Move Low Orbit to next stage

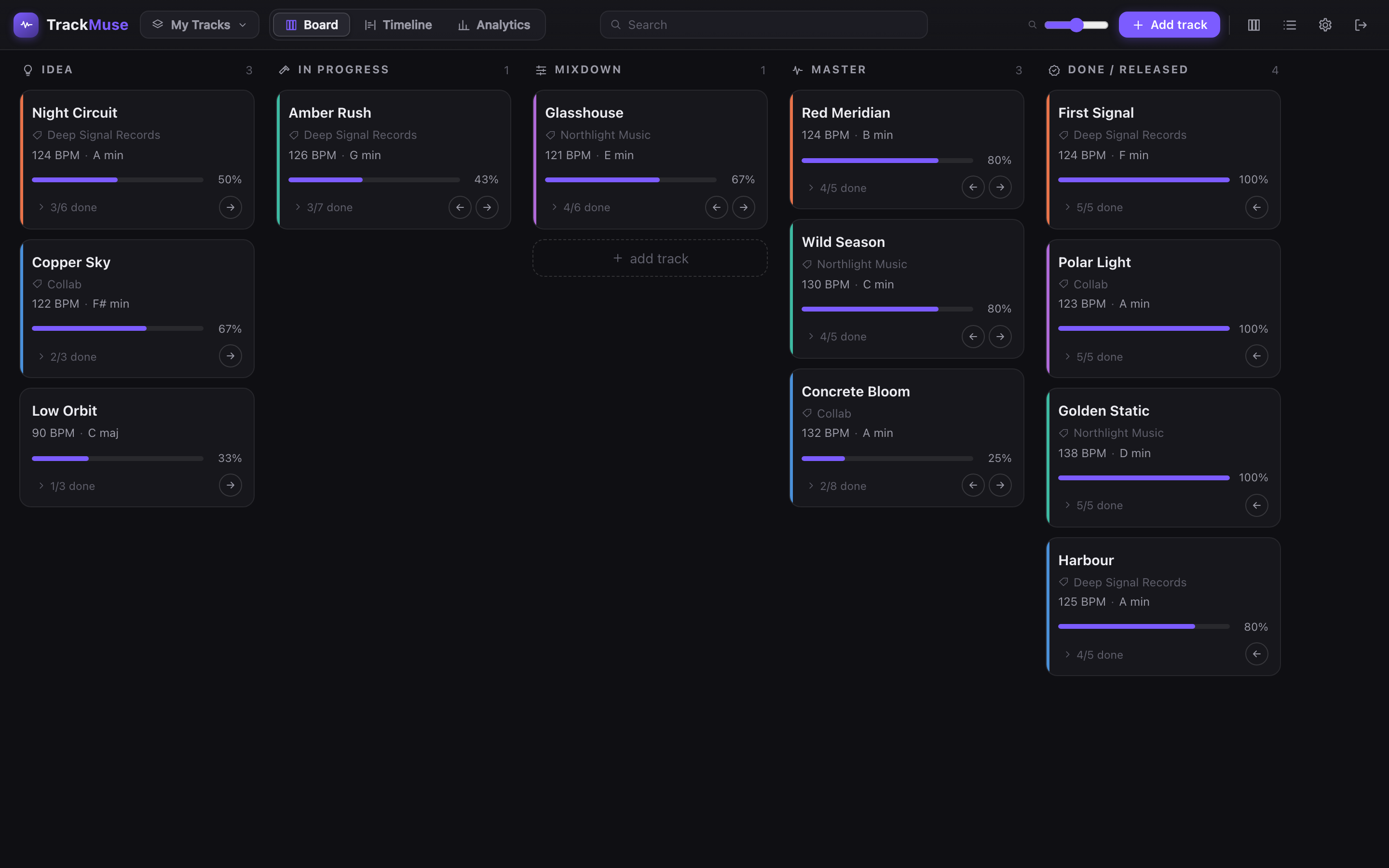(x=230, y=485)
